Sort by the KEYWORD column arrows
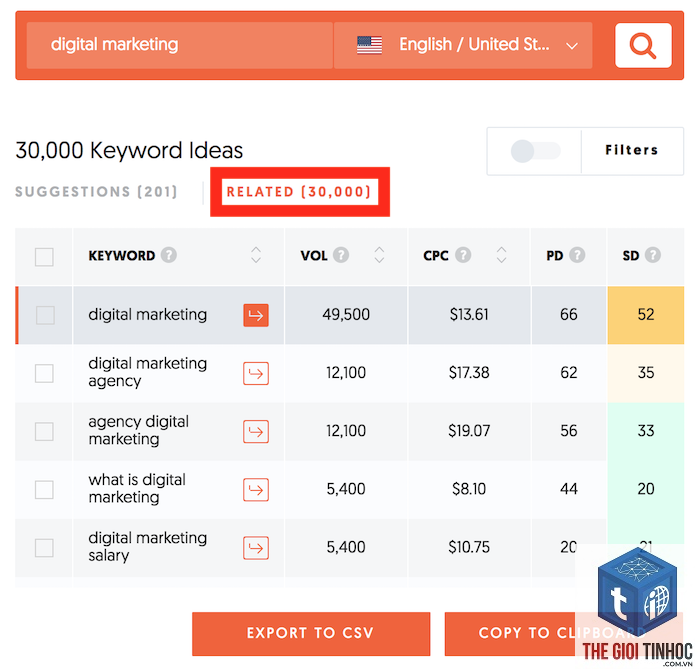 256,255
